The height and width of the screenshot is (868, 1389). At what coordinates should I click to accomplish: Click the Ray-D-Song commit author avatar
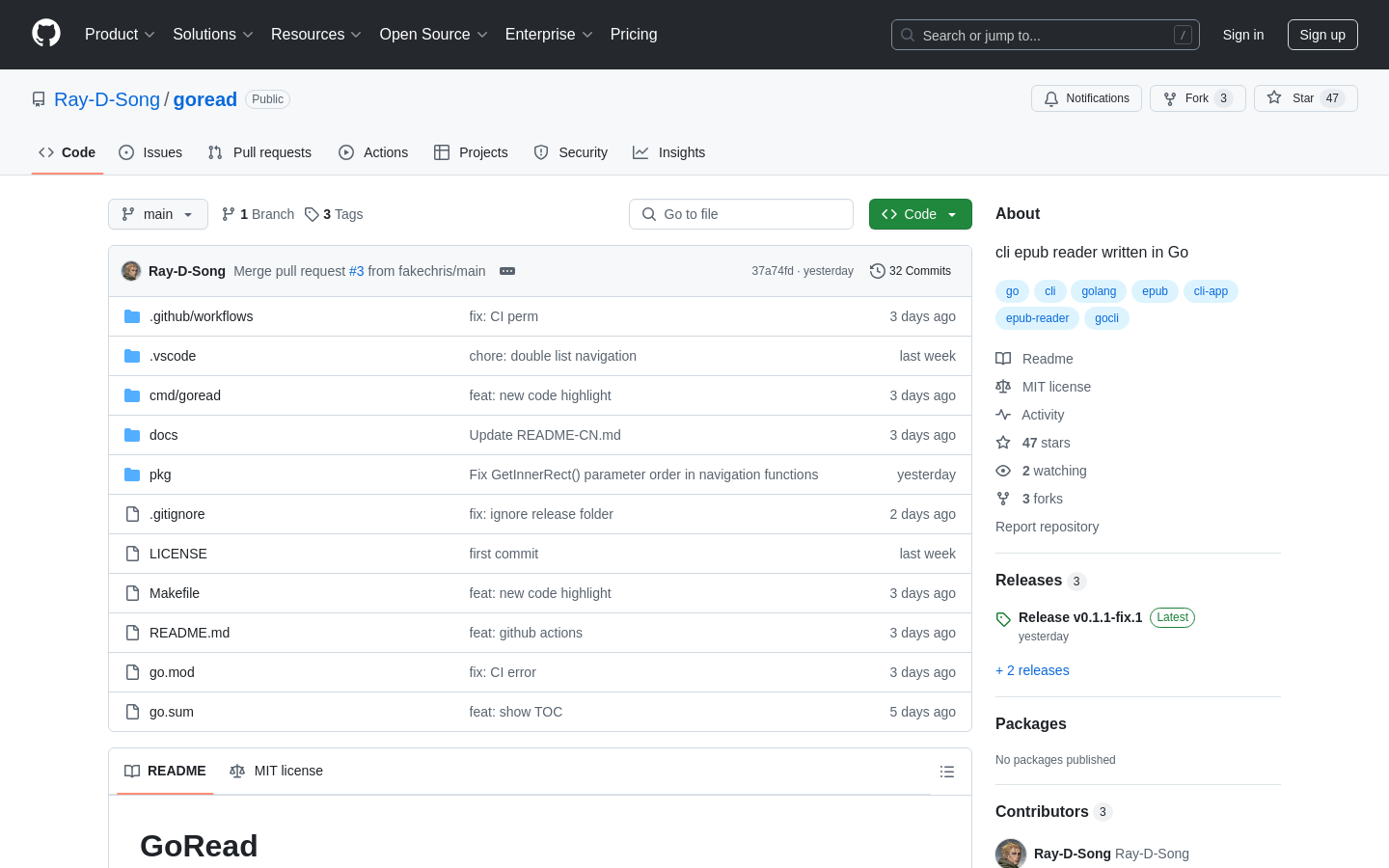pyautogui.click(x=131, y=271)
